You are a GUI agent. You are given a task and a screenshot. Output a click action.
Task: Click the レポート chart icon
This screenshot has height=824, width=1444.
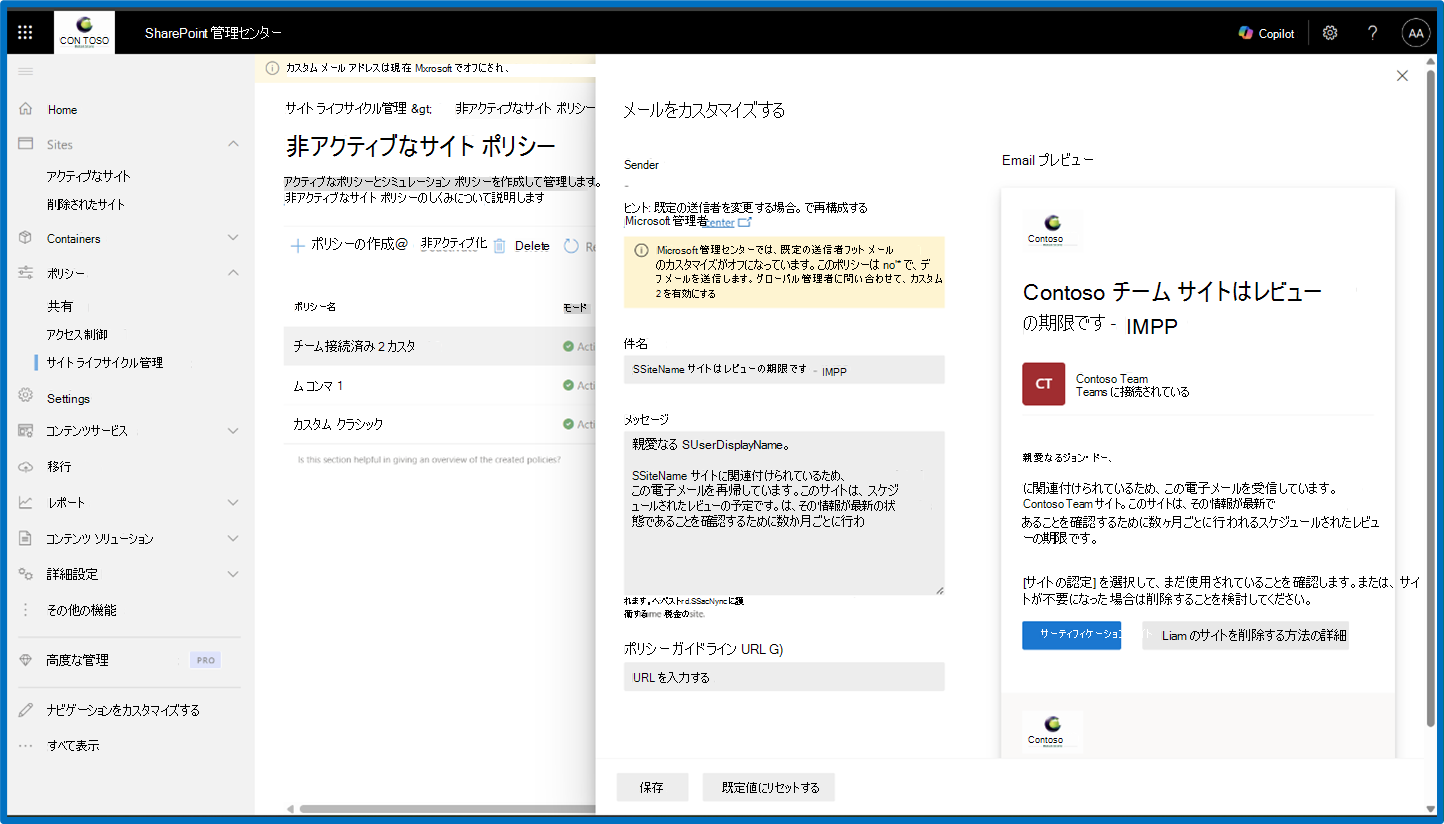[x=26, y=502]
